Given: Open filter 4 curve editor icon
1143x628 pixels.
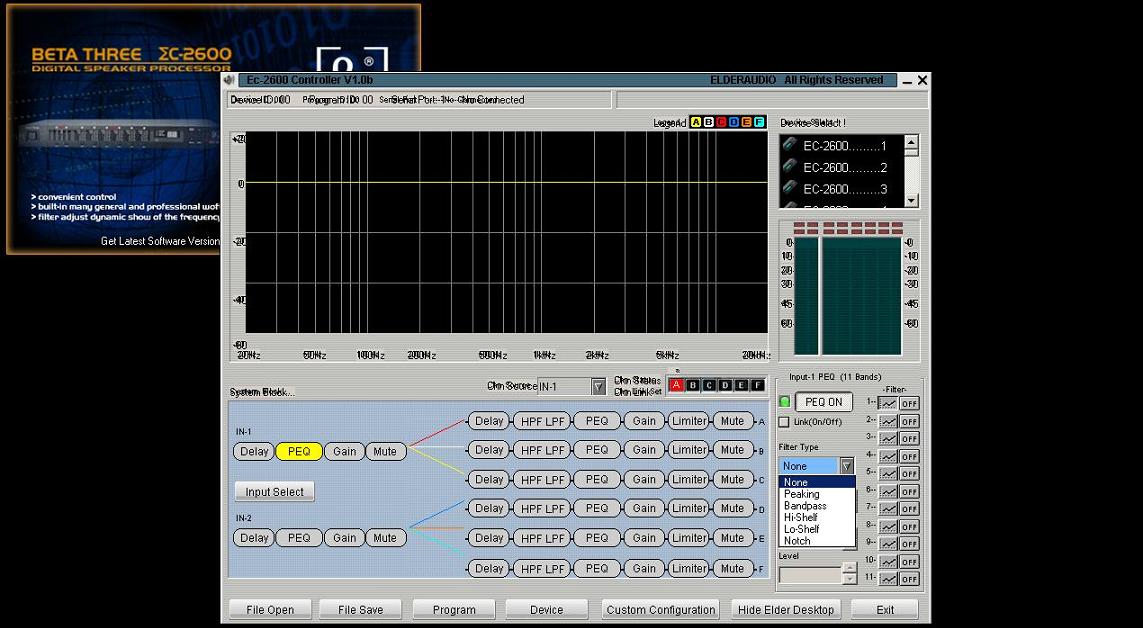Looking at the screenshot, I should tap(888, 457).
